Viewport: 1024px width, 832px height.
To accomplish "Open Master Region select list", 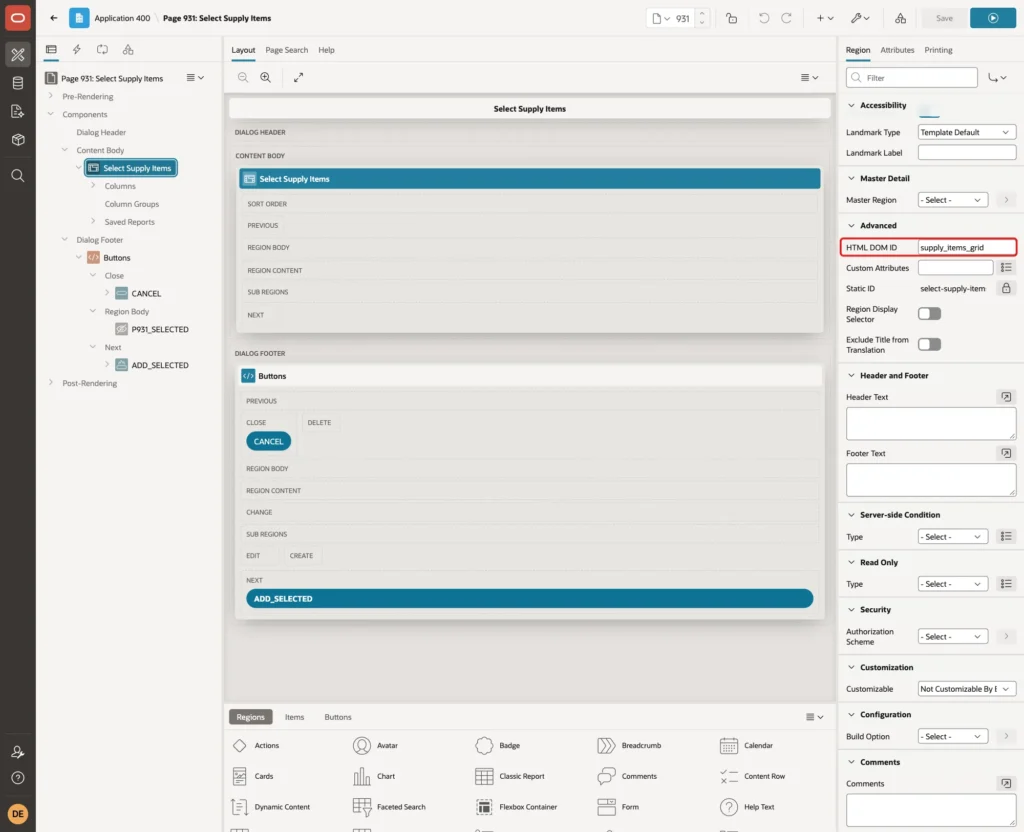I will point(953,200).
